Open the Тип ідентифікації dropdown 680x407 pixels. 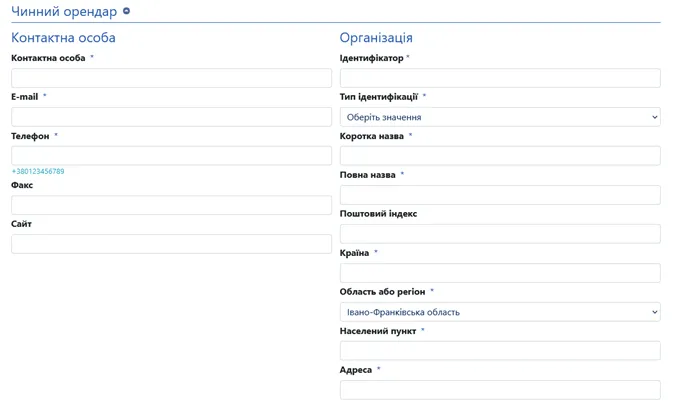pyautogui.click(x=500, y=117)
